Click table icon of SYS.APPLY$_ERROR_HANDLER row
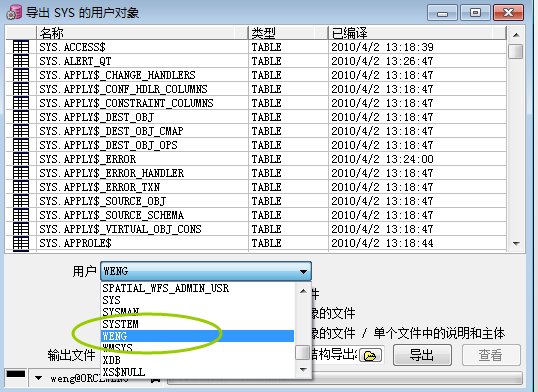Image resolution: width=538 pixels, height=392 pixels. [21, 173]
